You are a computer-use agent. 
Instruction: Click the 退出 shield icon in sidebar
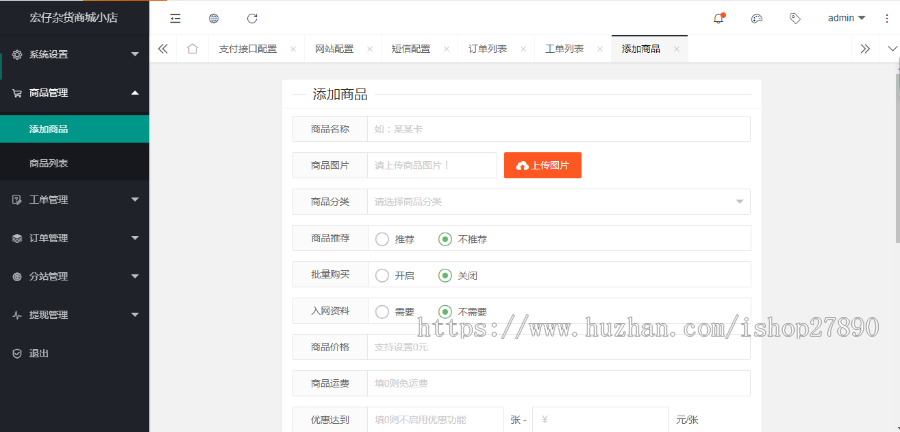17,353
